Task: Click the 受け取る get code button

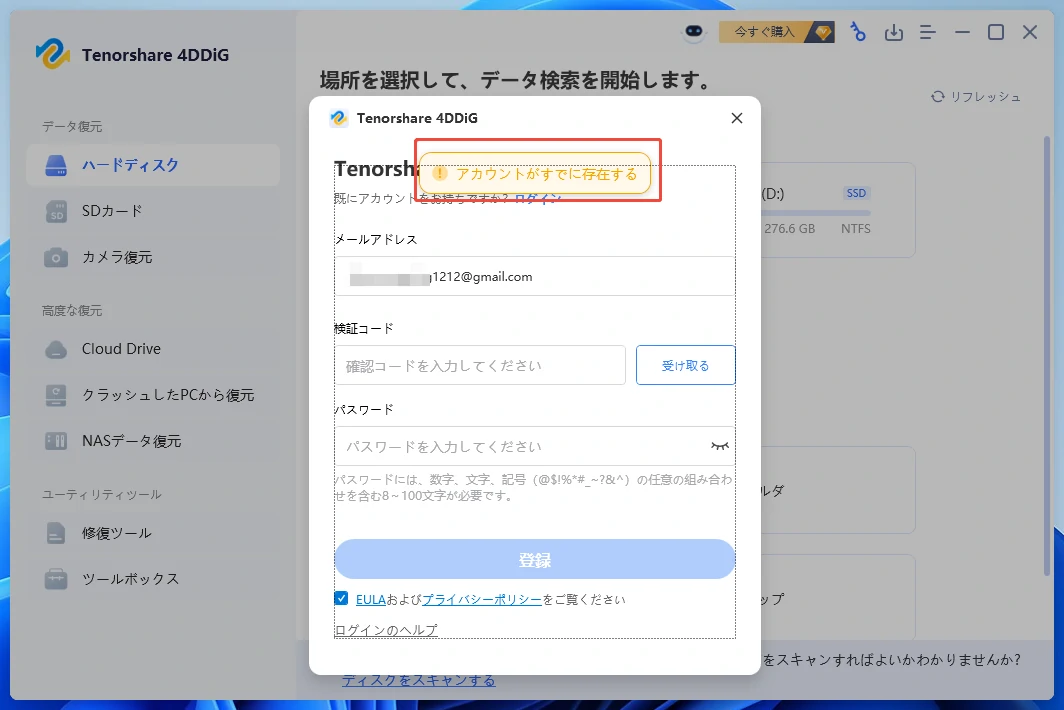Action: pyautogui.click(x=685, y=365)
